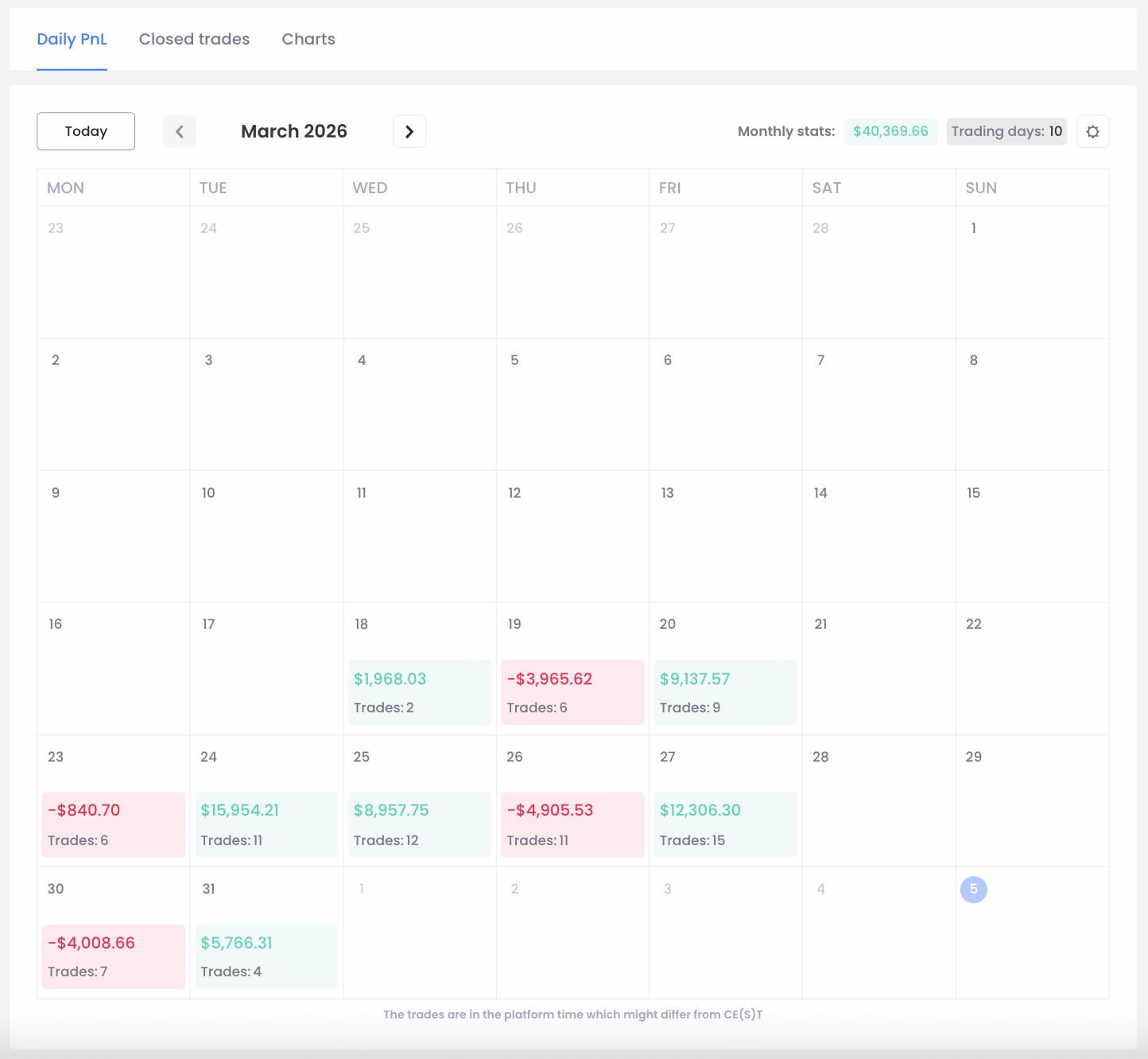Open the $15,954.21 PnL card on March 24
The width and height of the screenshot is (1148, 1059).
(266, 824)
